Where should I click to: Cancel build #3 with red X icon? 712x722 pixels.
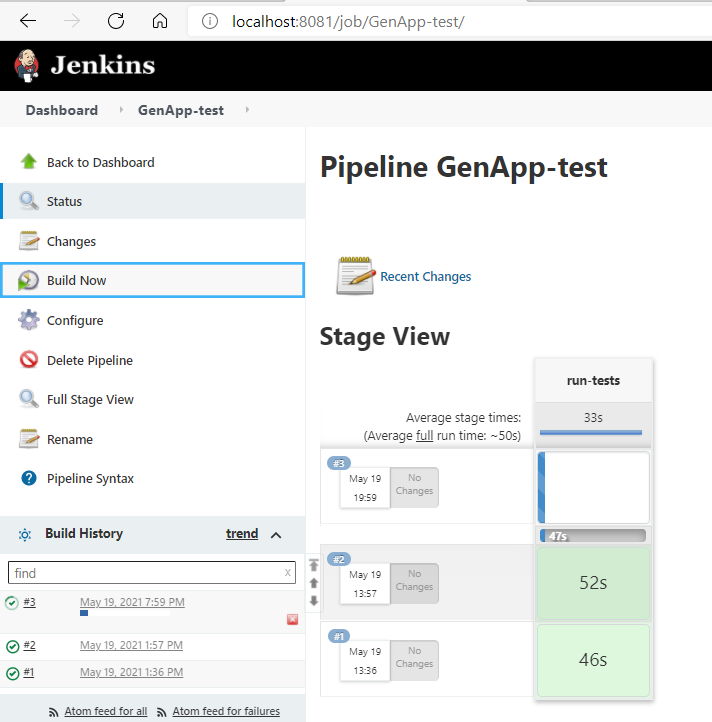coord(292,619)
